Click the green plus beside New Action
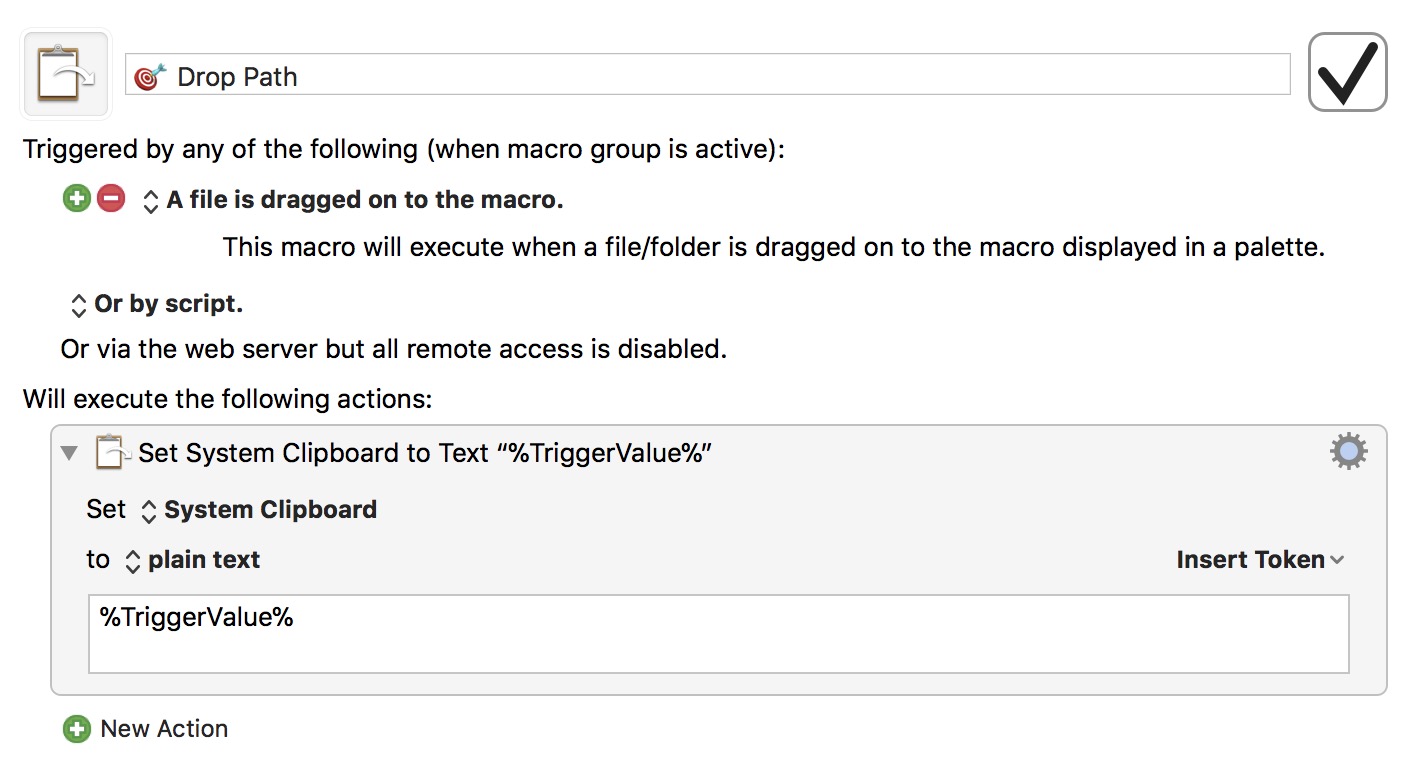This screenshot has height=768, width=1414. [x=76, y=729]
